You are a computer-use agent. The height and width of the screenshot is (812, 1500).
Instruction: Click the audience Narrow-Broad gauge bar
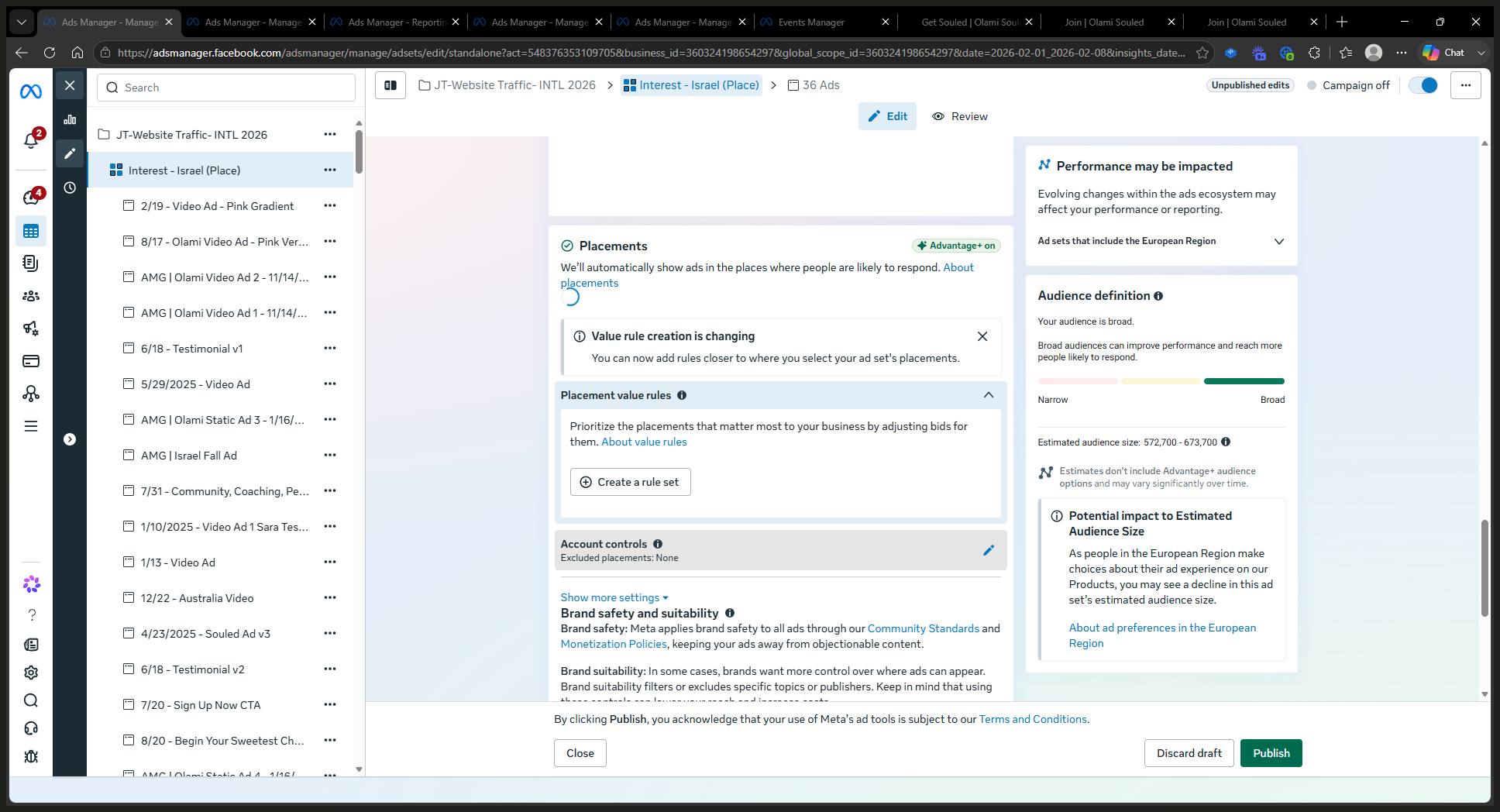click(1161, 381)
